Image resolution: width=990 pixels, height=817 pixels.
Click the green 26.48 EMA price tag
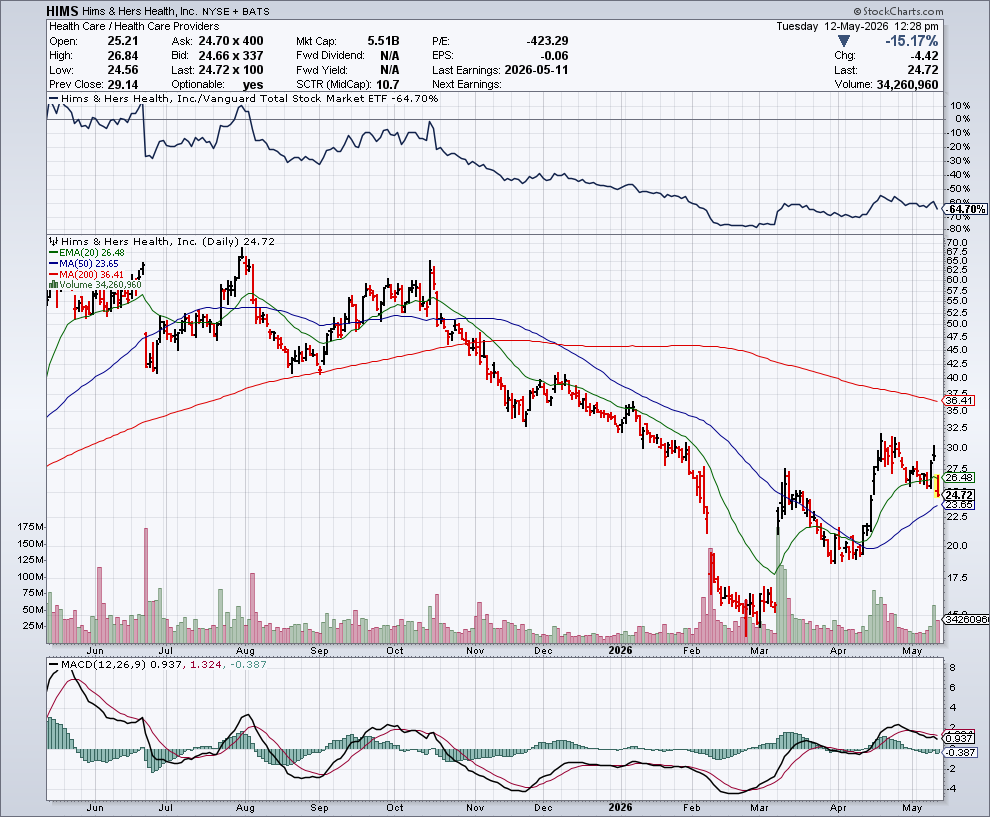coord(959,477)
